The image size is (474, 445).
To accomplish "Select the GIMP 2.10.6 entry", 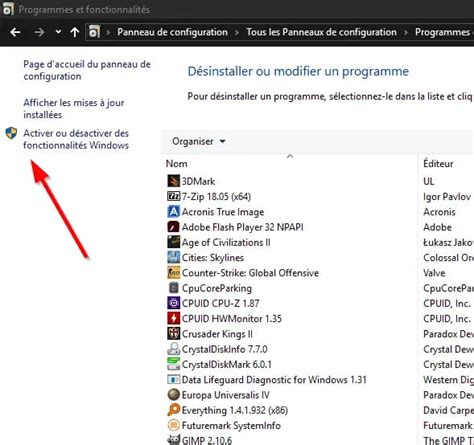I will click(207, 440).
